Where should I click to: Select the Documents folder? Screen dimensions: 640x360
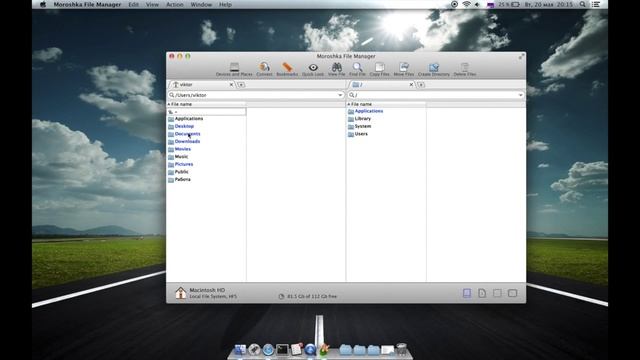[207, 134]
